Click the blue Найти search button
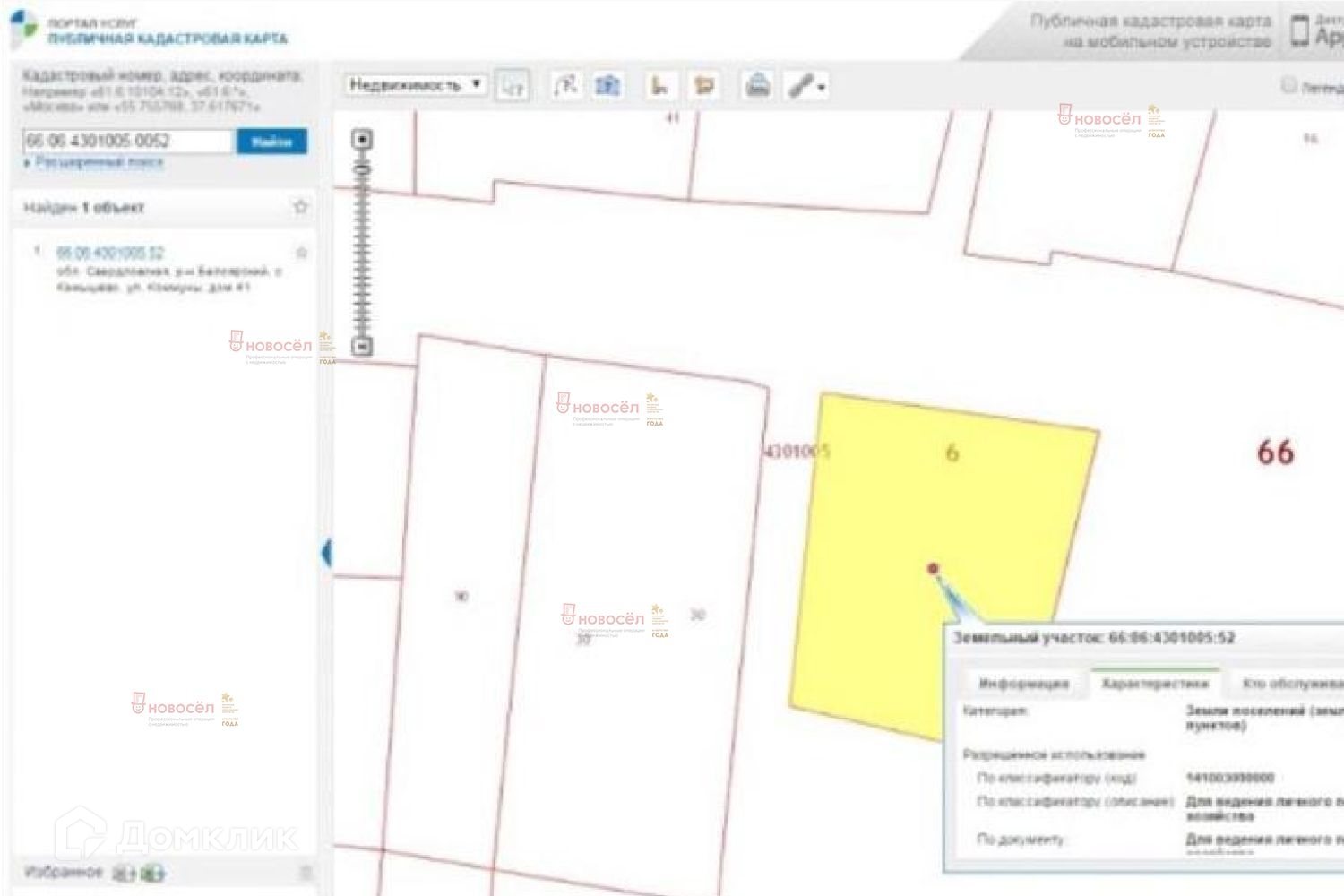The width and height of the screenshot is (1344, 896). (x=271, y=142)
